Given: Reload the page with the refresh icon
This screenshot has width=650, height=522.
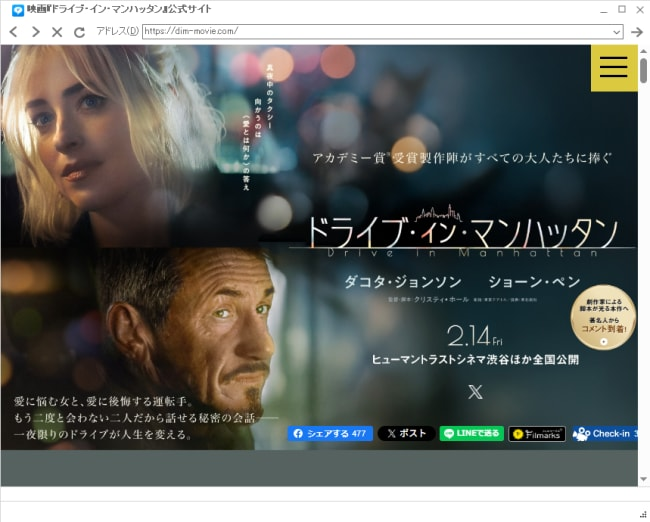Looking at the screenshot, I should (x=79, y=32).
